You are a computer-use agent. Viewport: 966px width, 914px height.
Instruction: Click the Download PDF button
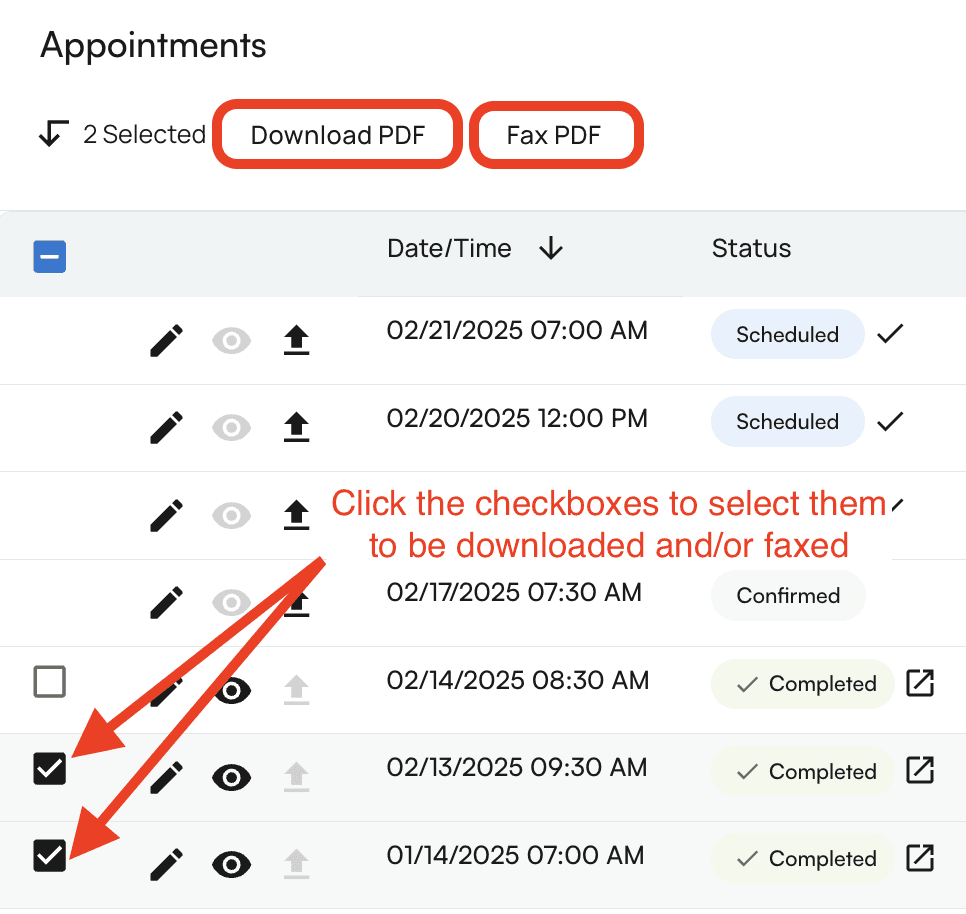click(337, 134)
